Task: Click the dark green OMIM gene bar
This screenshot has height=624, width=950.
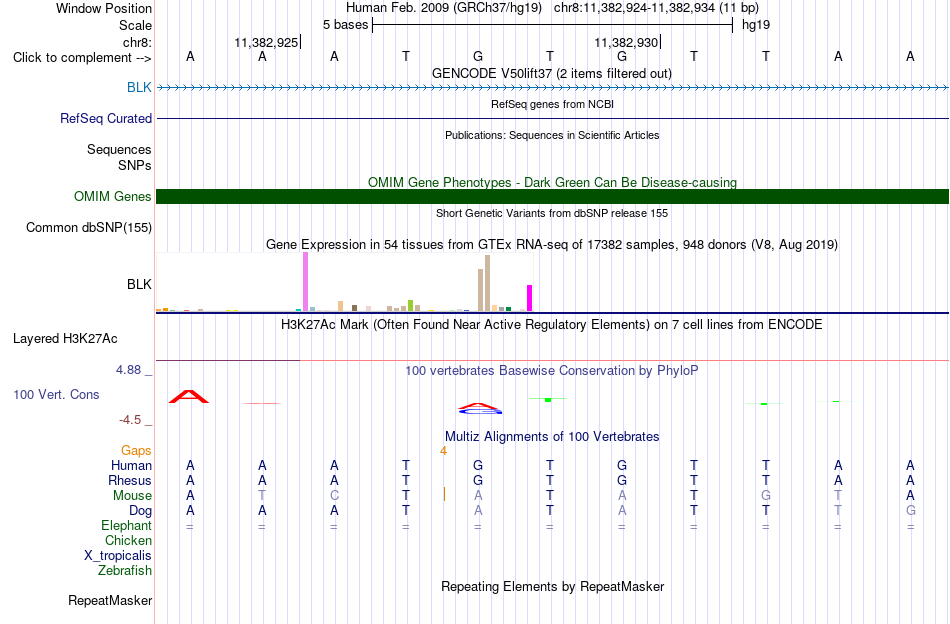Action: pos(552,196)
